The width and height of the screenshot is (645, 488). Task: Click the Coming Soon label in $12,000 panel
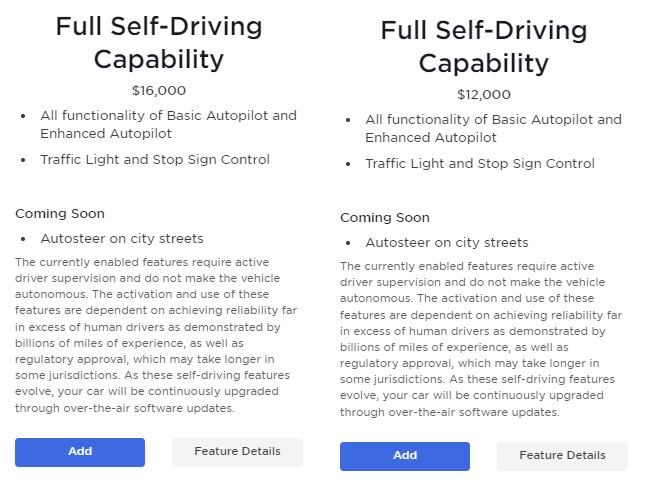tap(385, 217)
